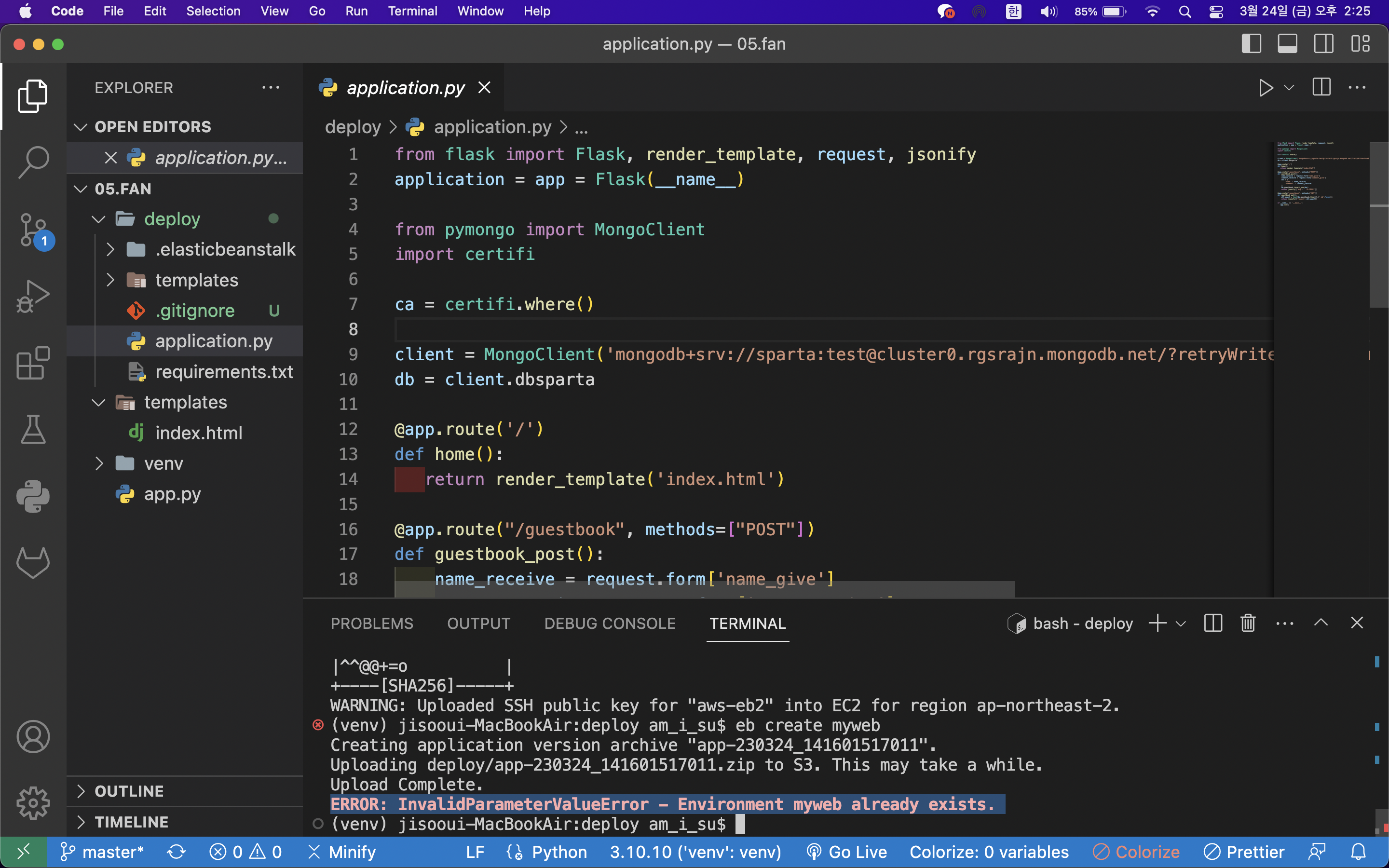
Task: Expand the Timeline section
Action: (81, 822)
